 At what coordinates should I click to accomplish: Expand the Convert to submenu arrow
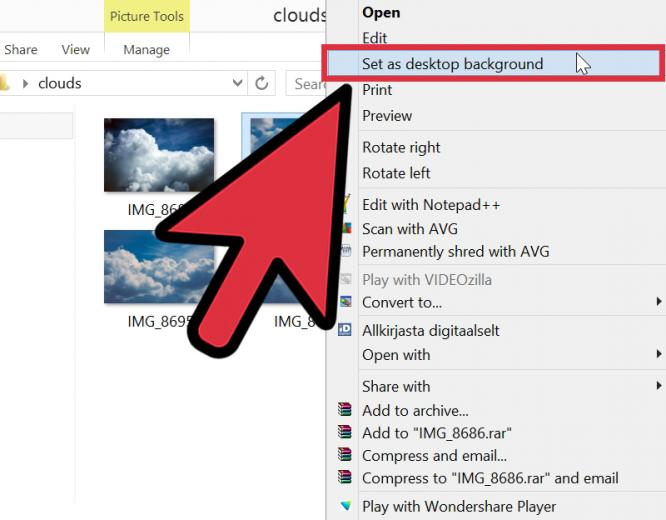coord(659,301)
